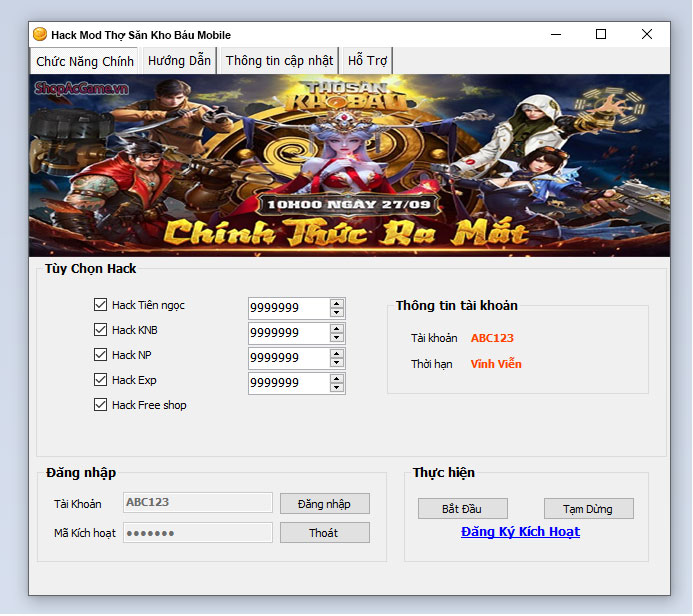Click the game promotional banner image
This screenshot has width=693, height=616.
349,165
